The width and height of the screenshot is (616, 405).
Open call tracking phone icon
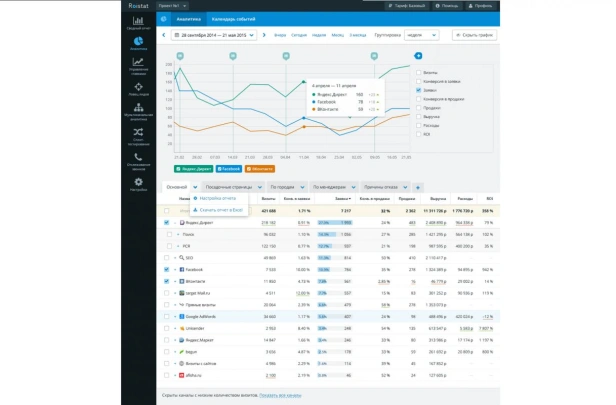(138, 157)
